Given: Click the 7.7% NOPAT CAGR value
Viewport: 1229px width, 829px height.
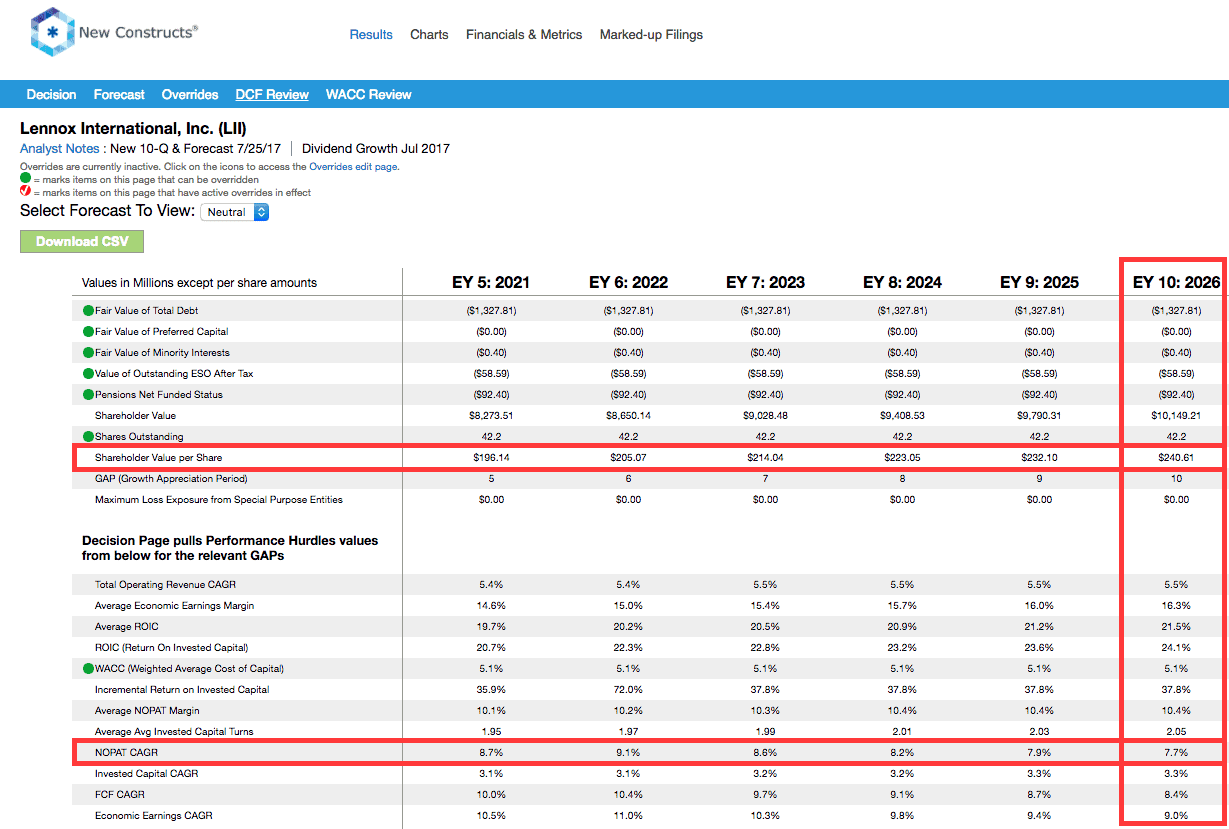Looking at the screenshot, I should (1176, 753).
